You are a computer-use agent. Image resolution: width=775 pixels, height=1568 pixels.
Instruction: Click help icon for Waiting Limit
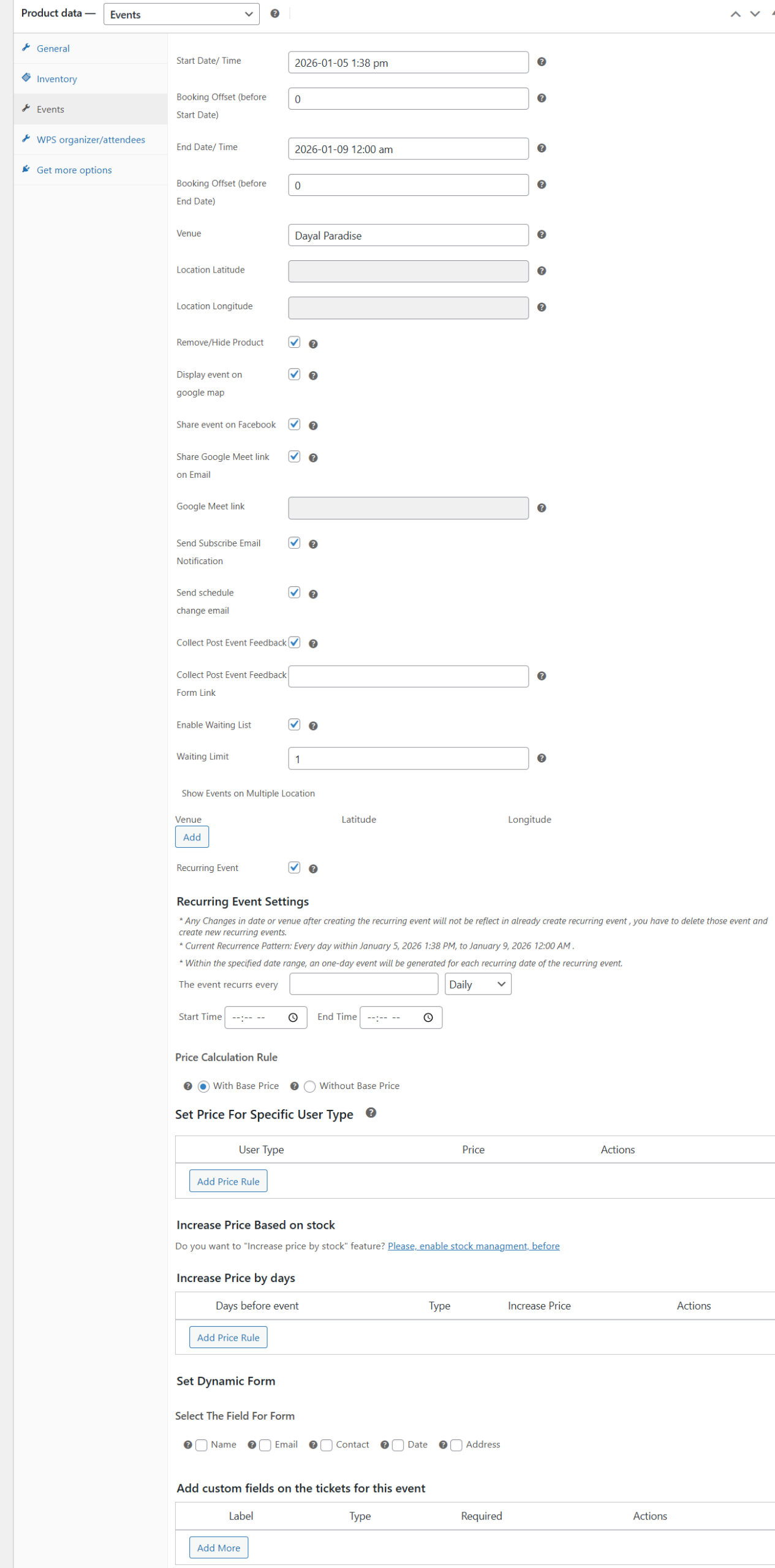[x=542, y=758]
